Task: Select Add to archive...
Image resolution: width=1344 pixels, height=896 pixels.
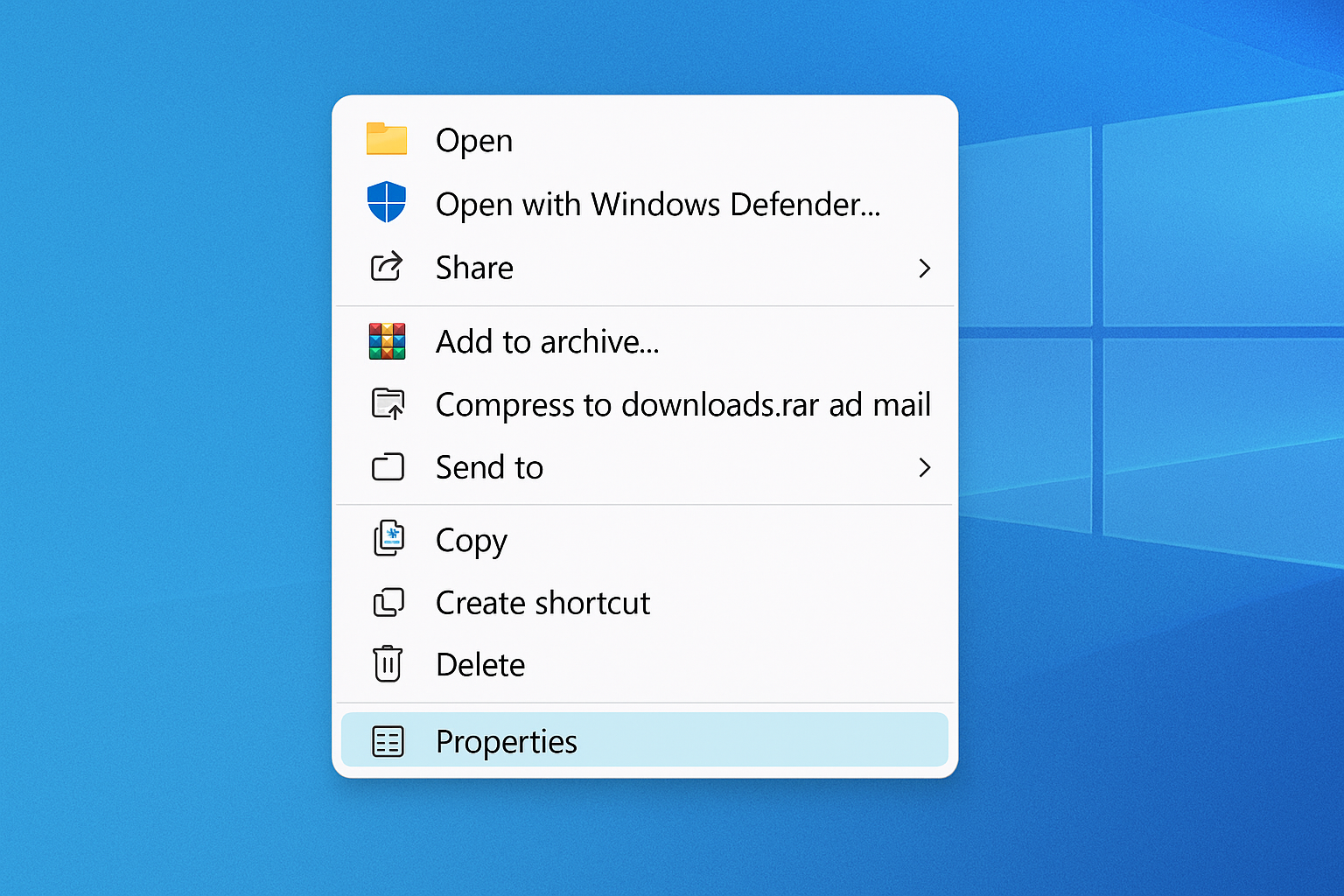Action: pos(645,341)
